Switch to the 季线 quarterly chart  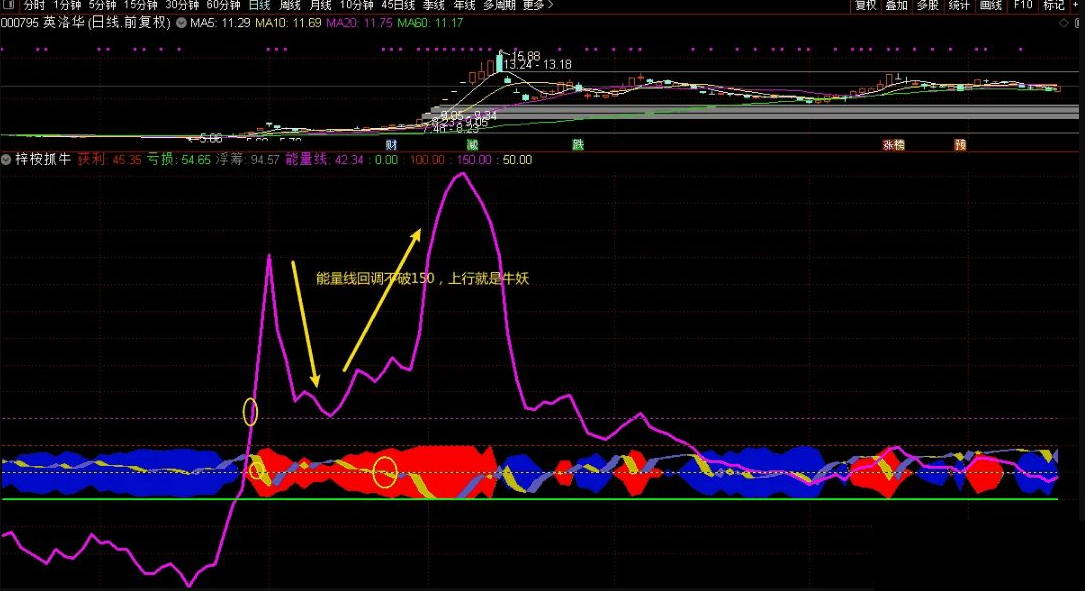click(x=434, y=5)
